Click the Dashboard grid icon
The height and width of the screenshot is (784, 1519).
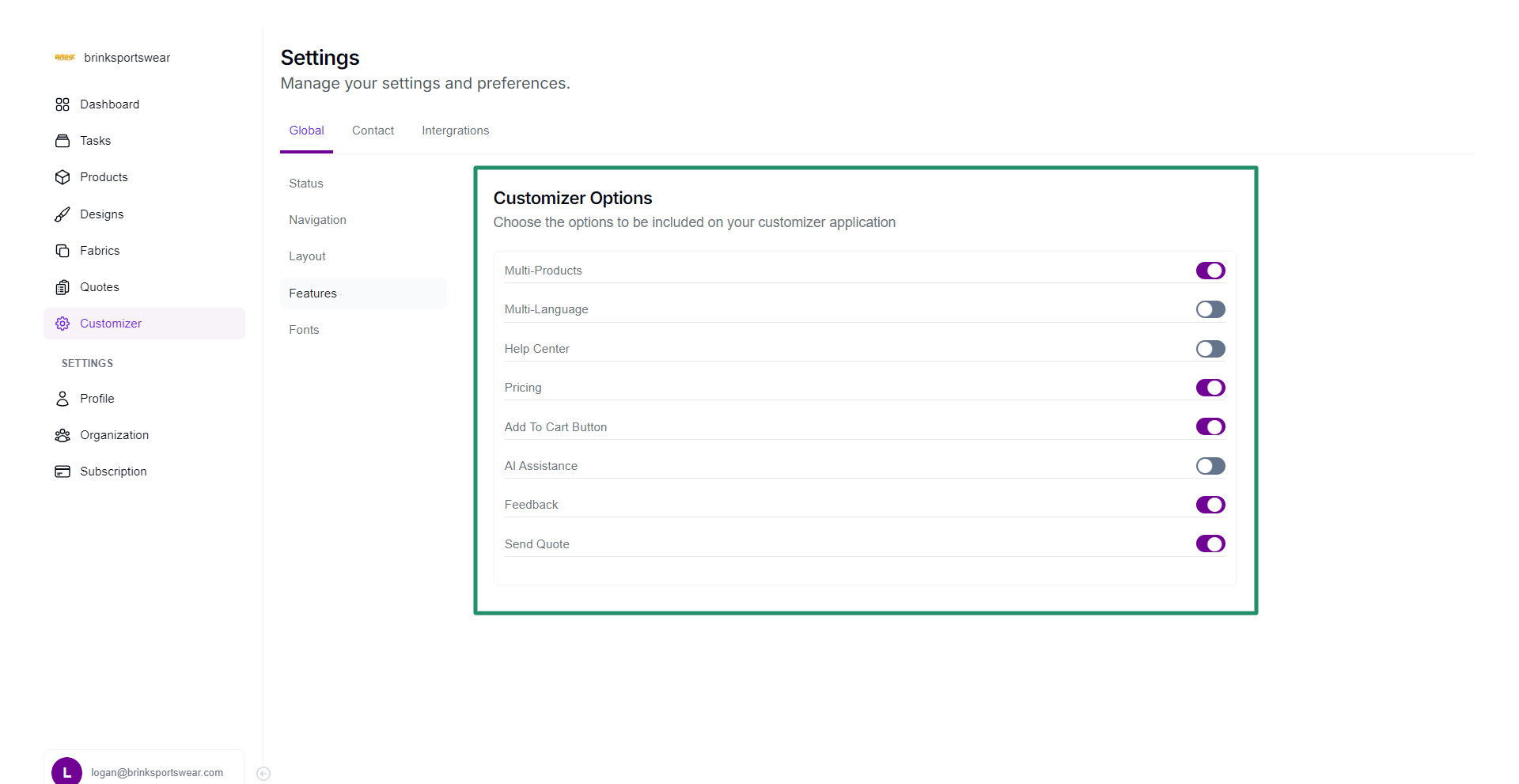point(63,104)
